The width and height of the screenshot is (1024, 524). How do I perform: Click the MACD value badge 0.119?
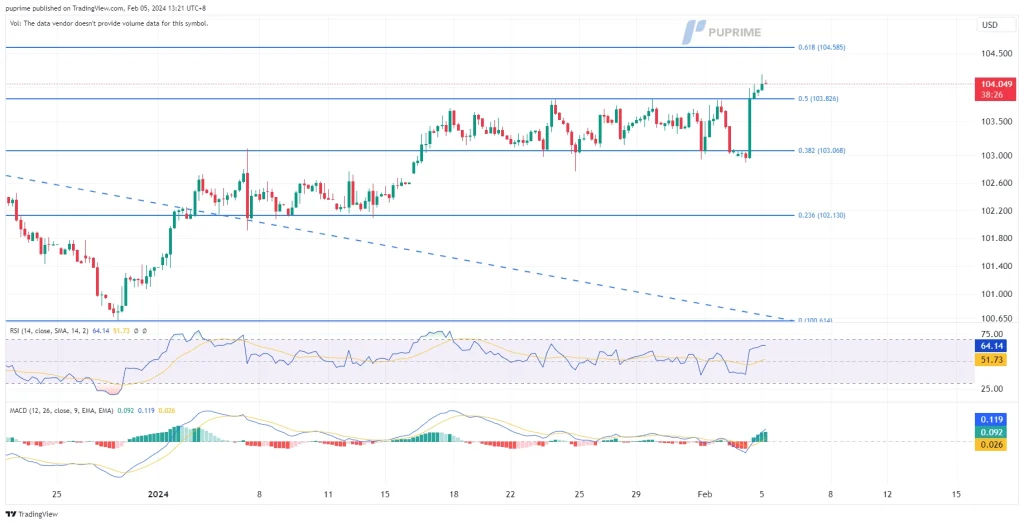tap(989, 420)
